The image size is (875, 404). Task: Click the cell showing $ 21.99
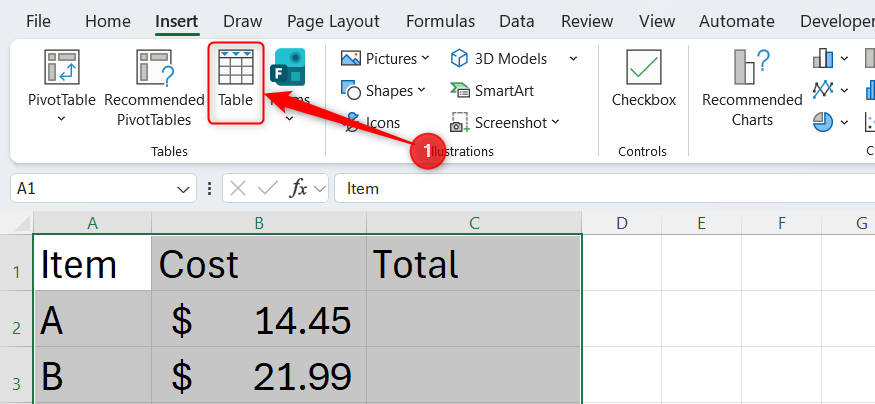click(259, 375)
